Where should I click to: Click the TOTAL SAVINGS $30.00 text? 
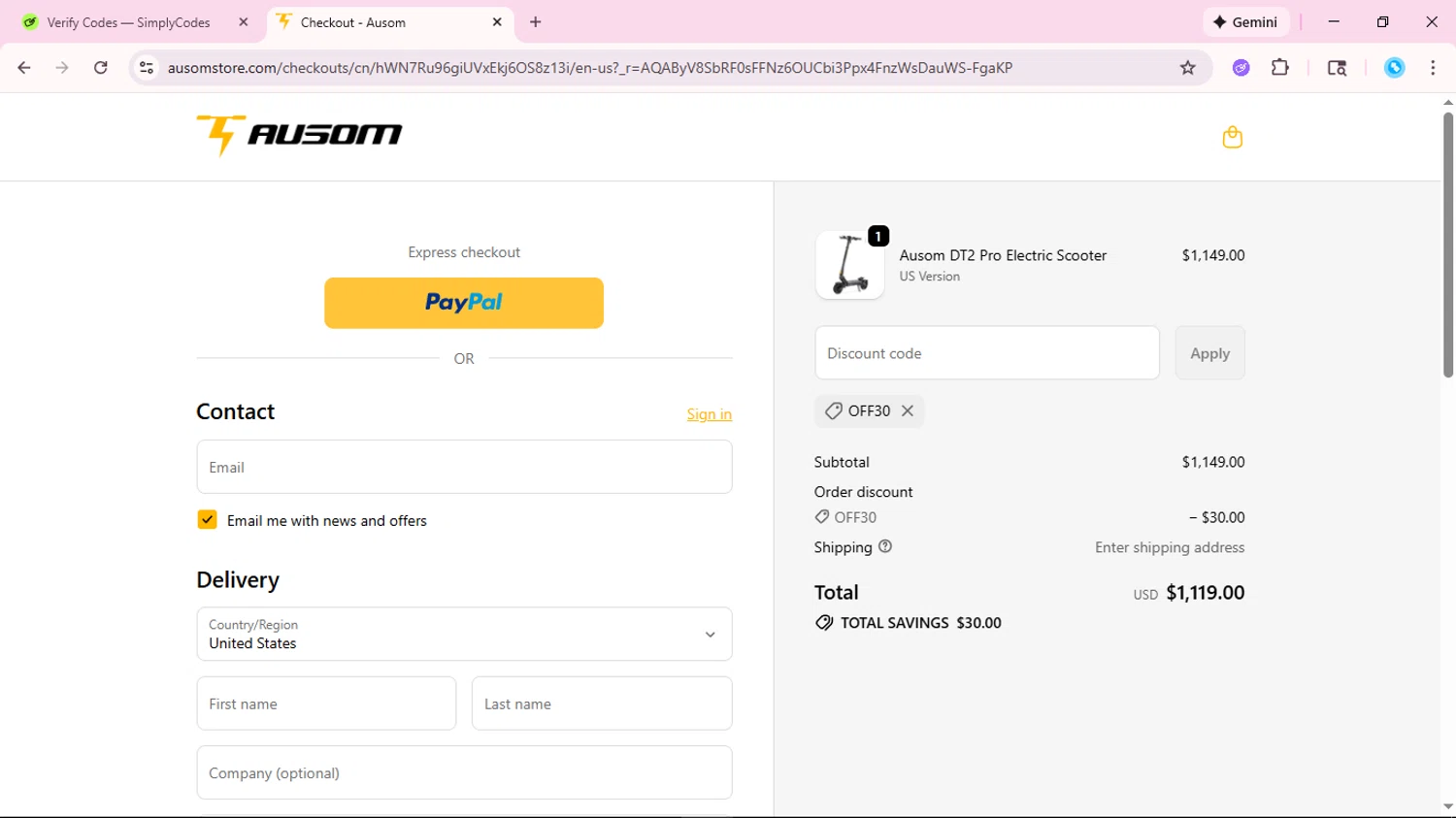coord(920,623)
